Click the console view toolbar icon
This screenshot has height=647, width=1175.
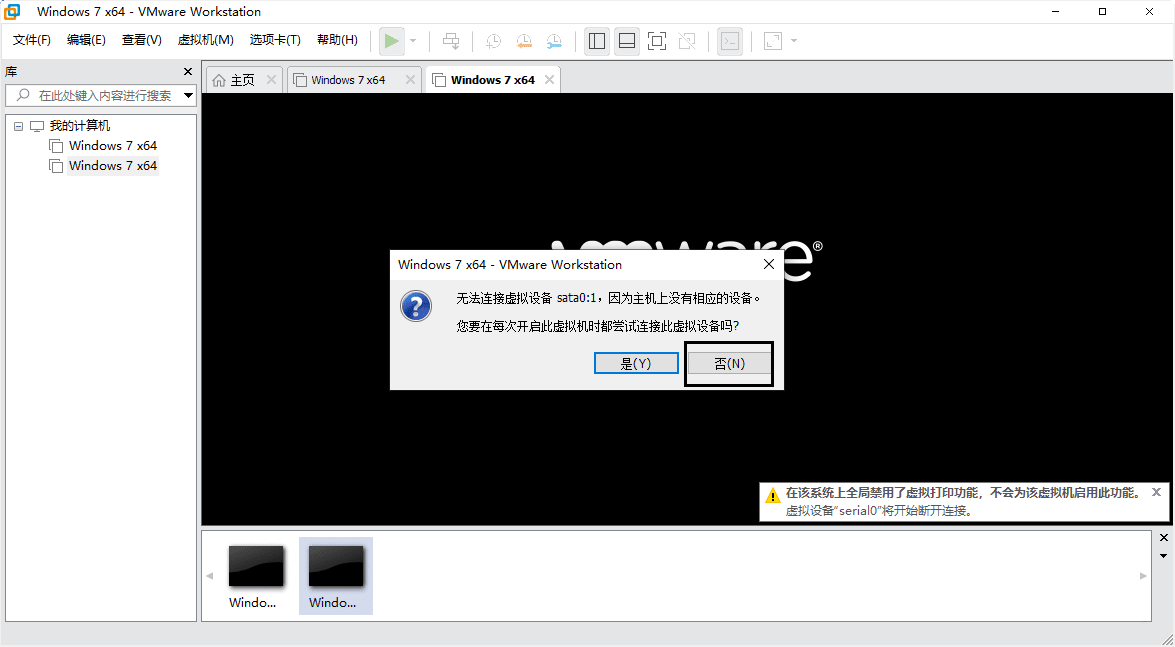(730, 41)
